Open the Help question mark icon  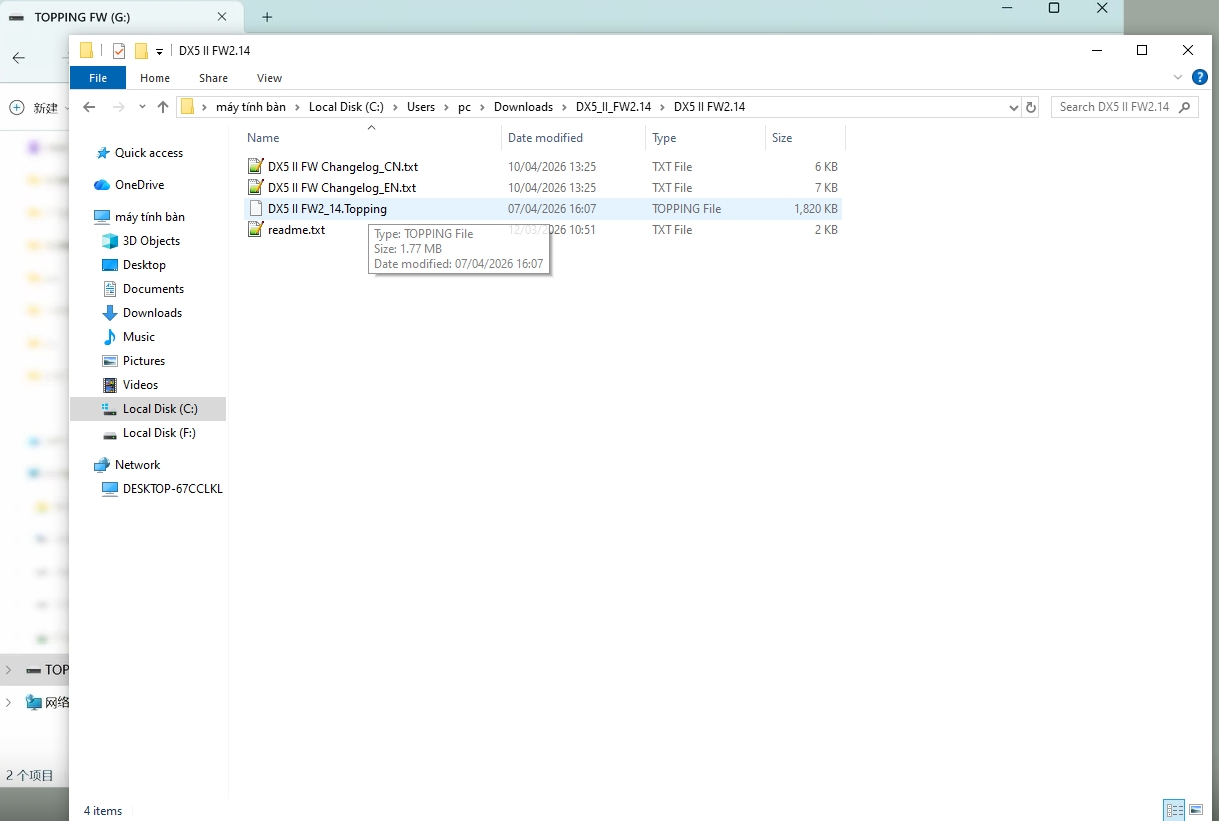[1200, 77]
